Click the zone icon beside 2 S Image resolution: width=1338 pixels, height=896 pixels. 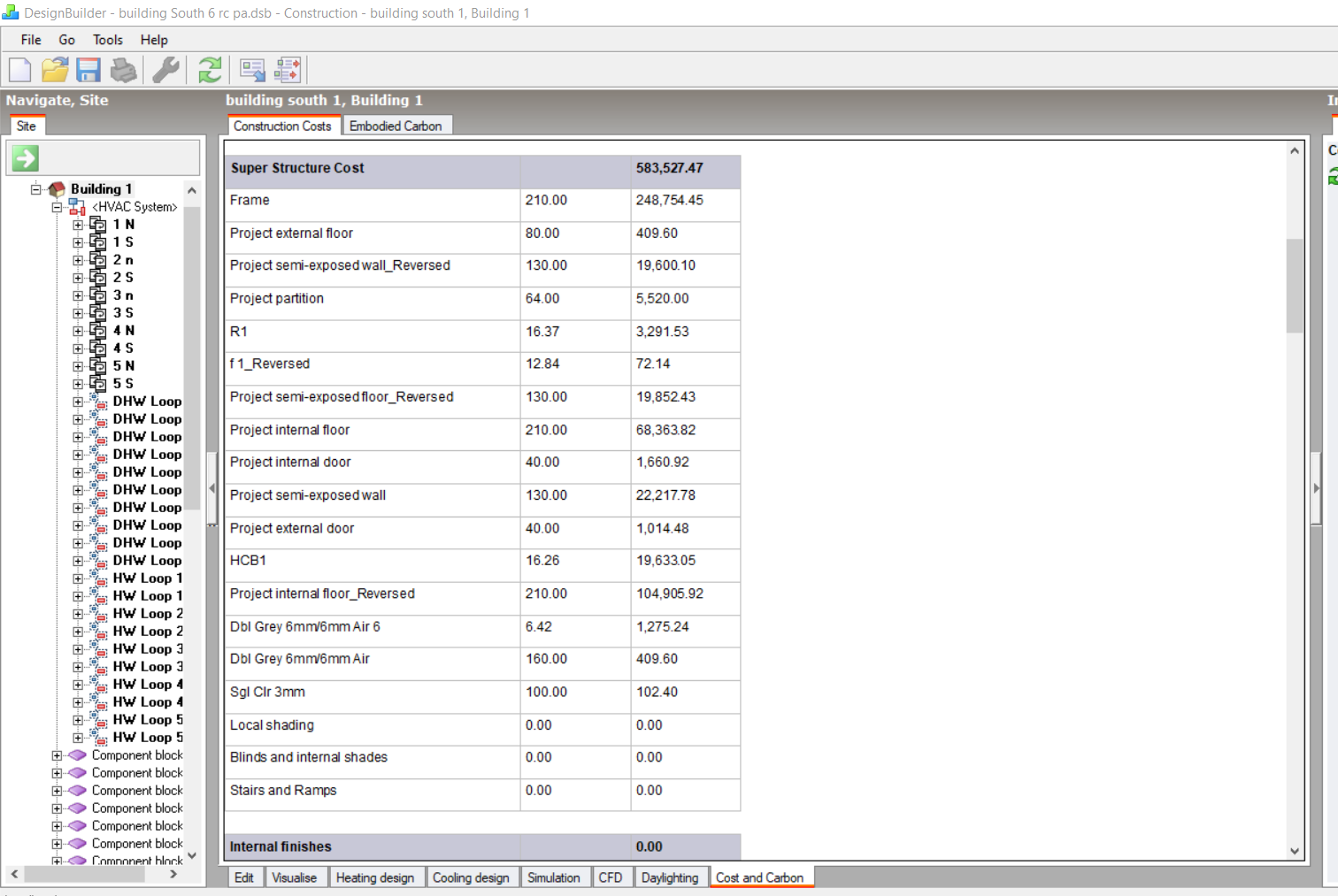98,278
